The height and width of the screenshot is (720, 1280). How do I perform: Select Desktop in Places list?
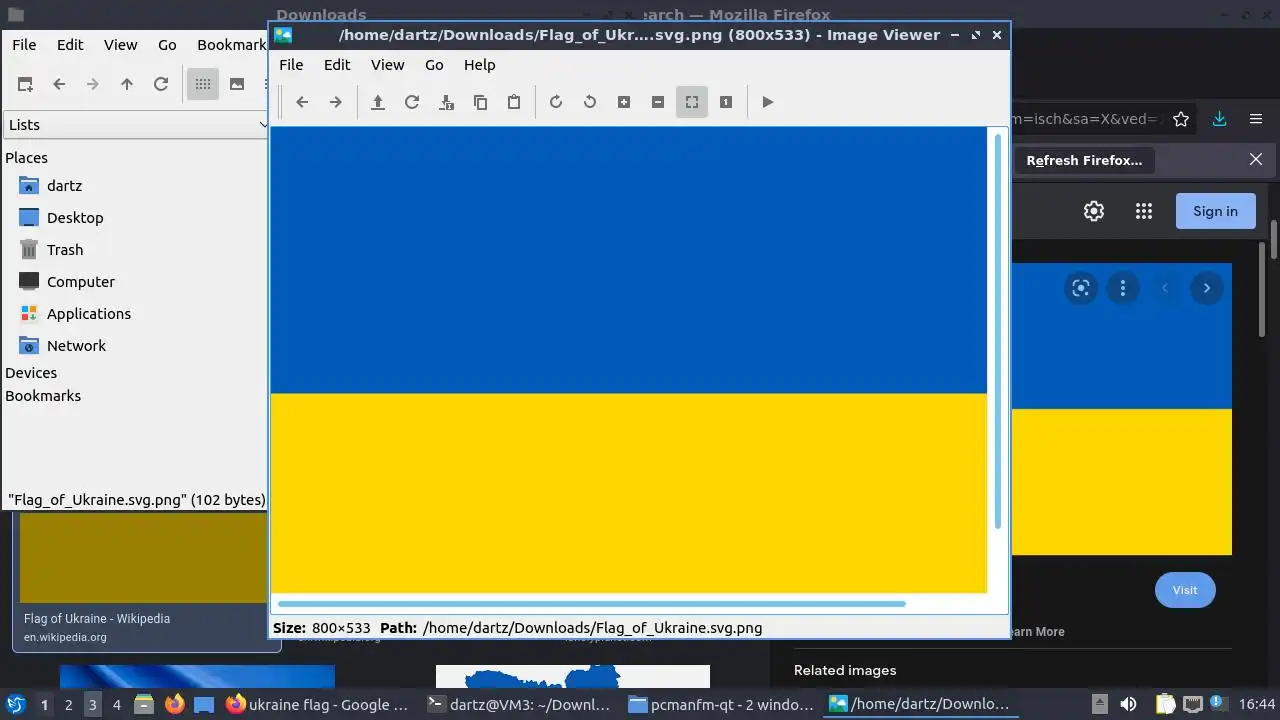[75, 217]
